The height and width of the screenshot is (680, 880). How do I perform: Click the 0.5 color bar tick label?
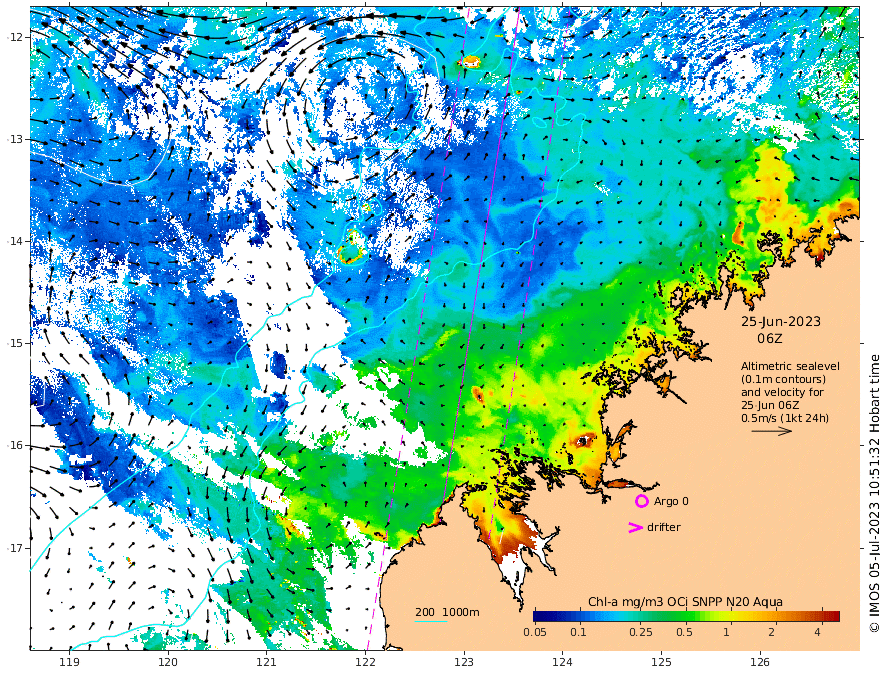[x=684, y=632]
